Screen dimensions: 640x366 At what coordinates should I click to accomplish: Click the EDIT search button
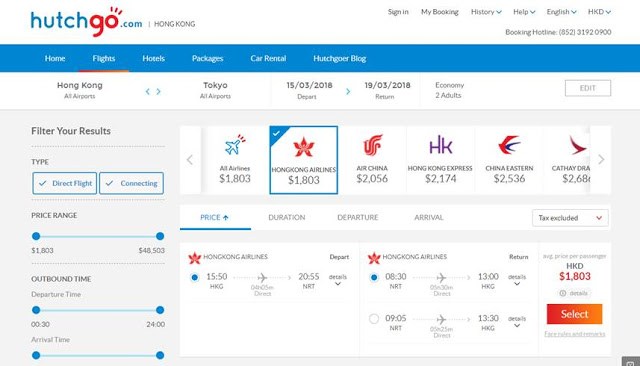coord(588,88)
